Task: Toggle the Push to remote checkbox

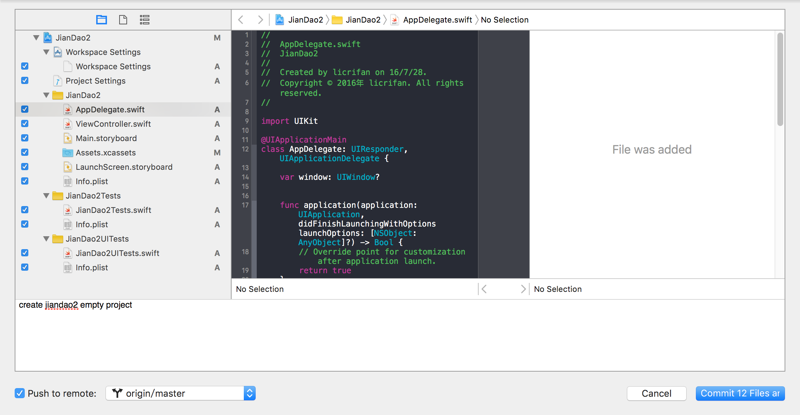Action: [x=19, y=393]
